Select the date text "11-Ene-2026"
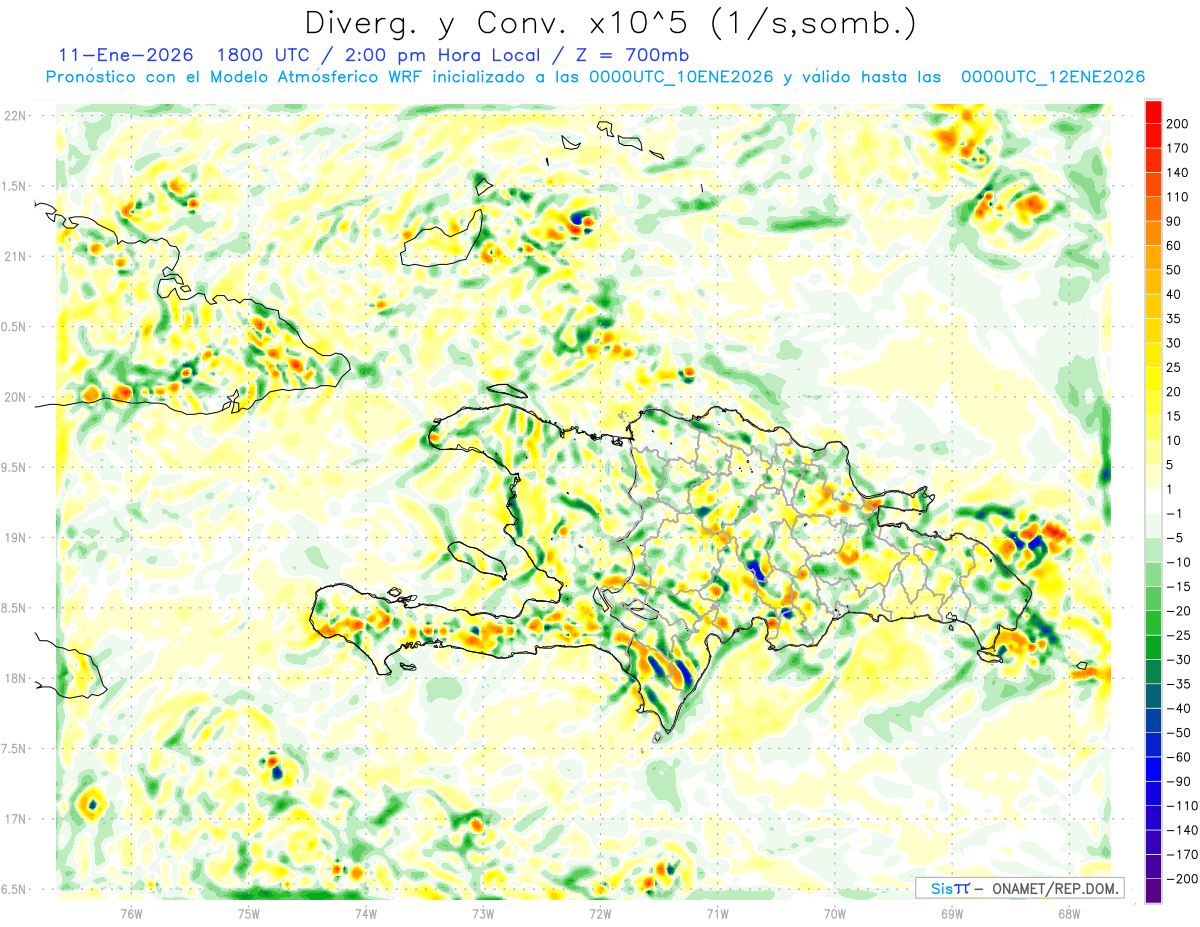Image resolution: width=1200 pixels, height=927 pixels. click(x=125, y=54)
